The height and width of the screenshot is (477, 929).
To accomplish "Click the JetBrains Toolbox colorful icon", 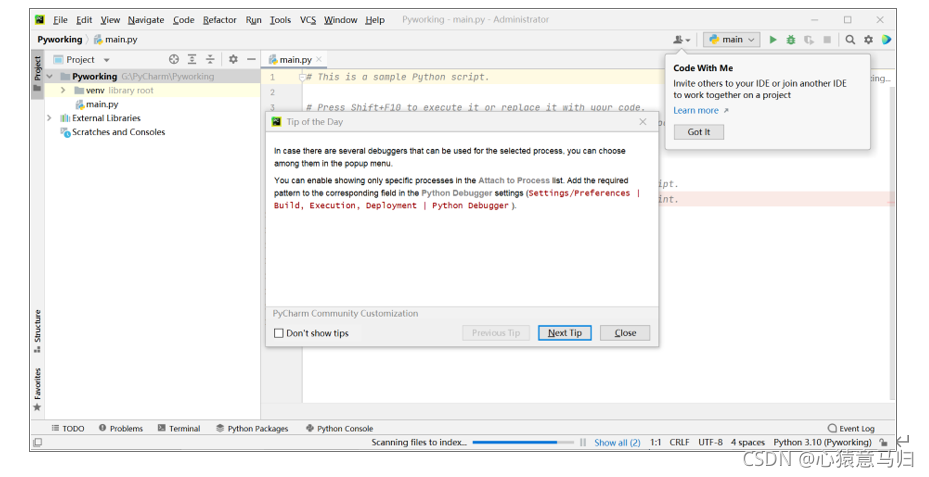I will [x=886, y=40].
